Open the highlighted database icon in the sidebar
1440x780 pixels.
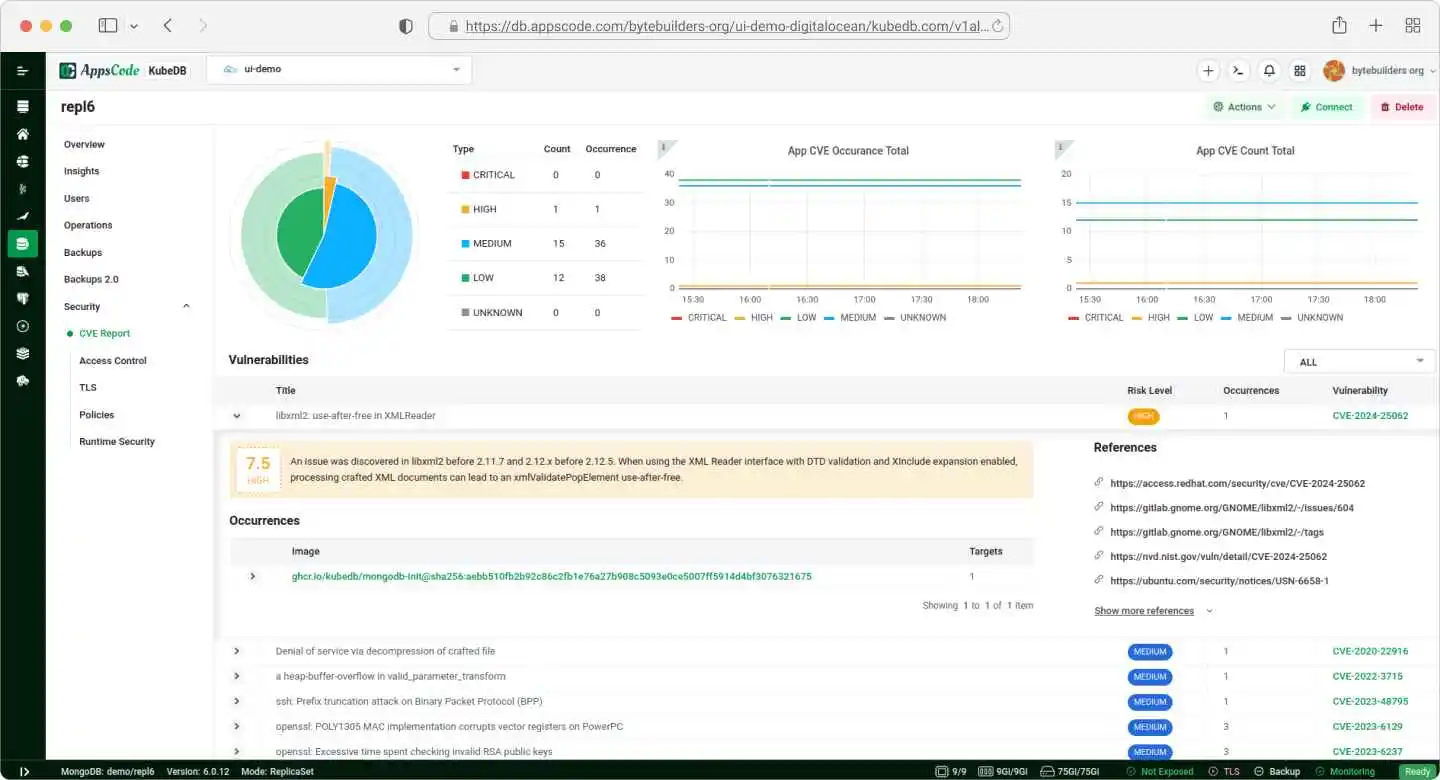point(23,243)
